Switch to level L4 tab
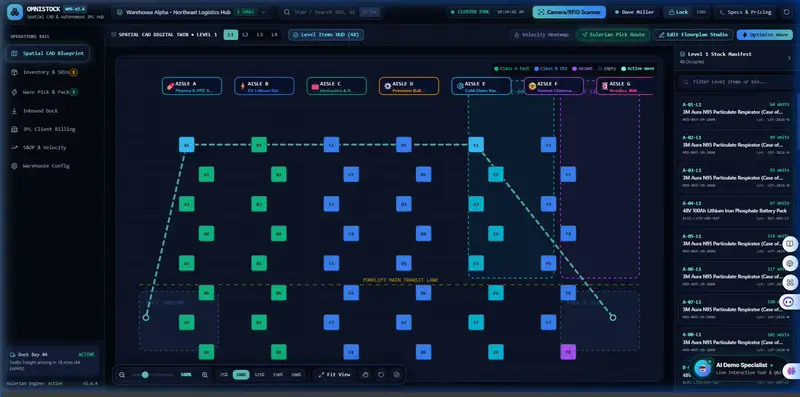The image size is (800, 397). pyautogui.click(x=274, y=35)
